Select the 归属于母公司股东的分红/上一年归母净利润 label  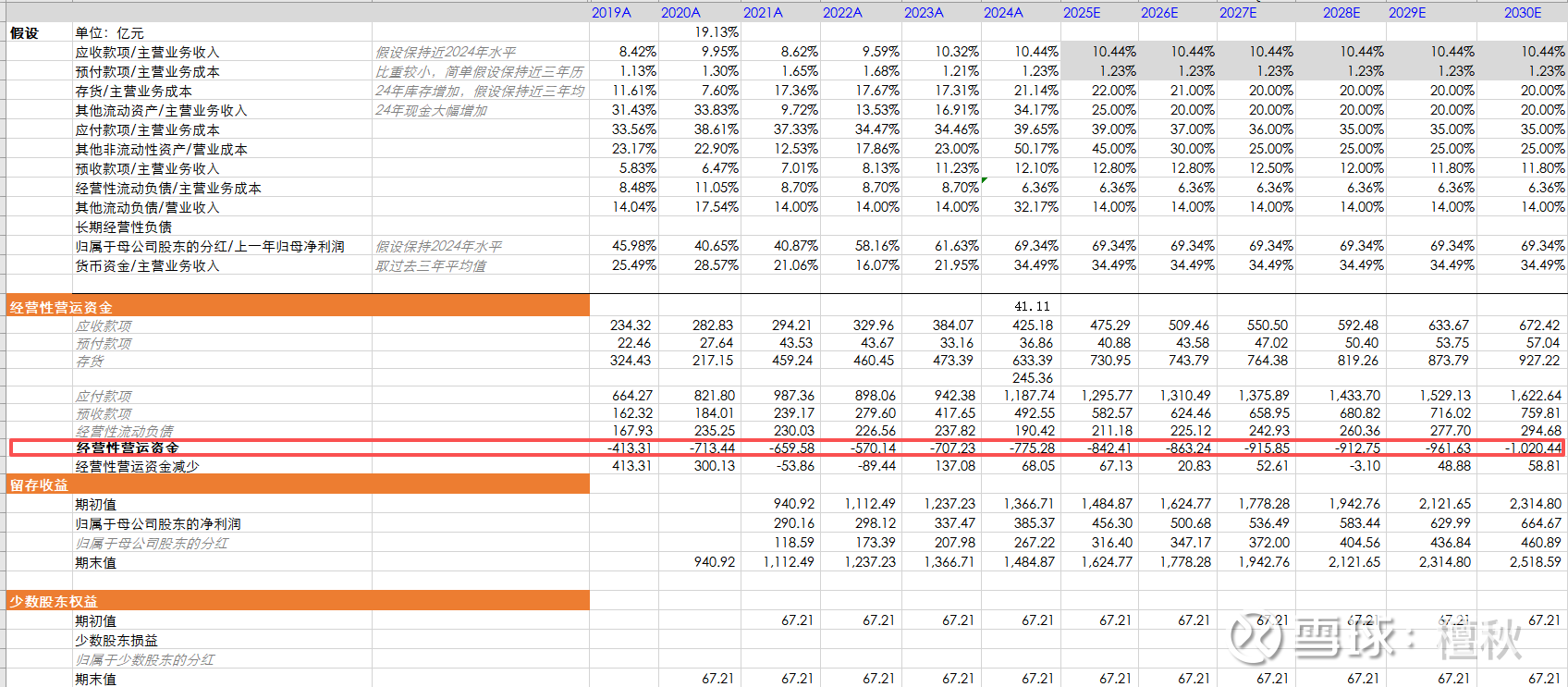210,247
